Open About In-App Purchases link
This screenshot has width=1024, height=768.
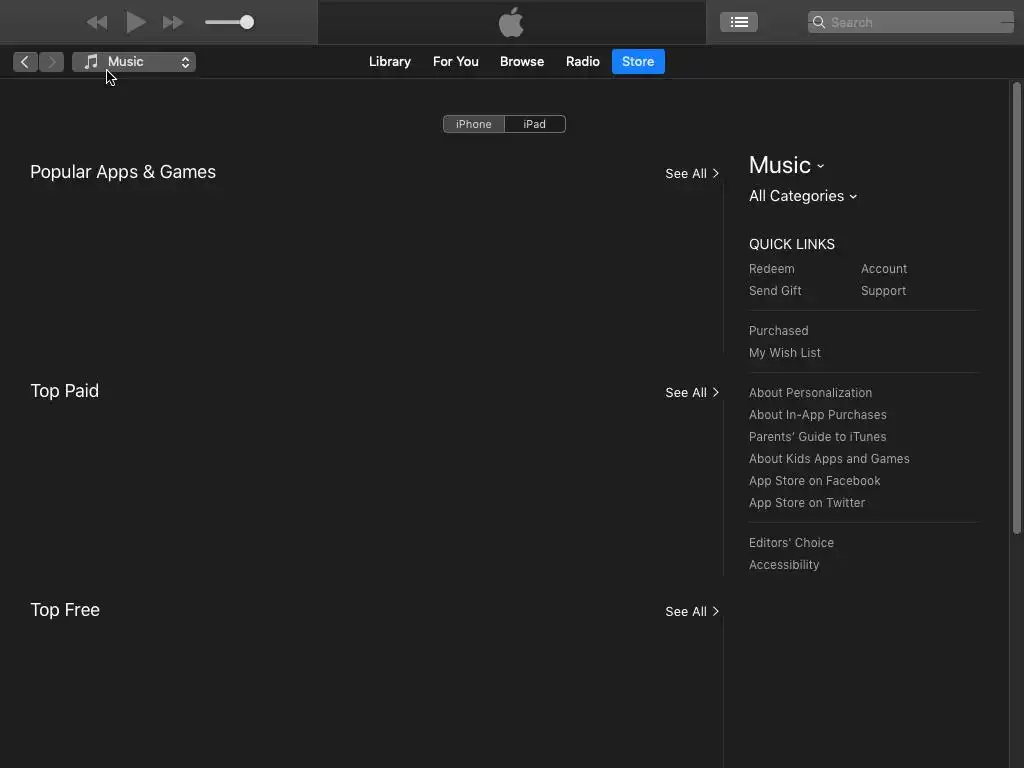tap(817, 415)
